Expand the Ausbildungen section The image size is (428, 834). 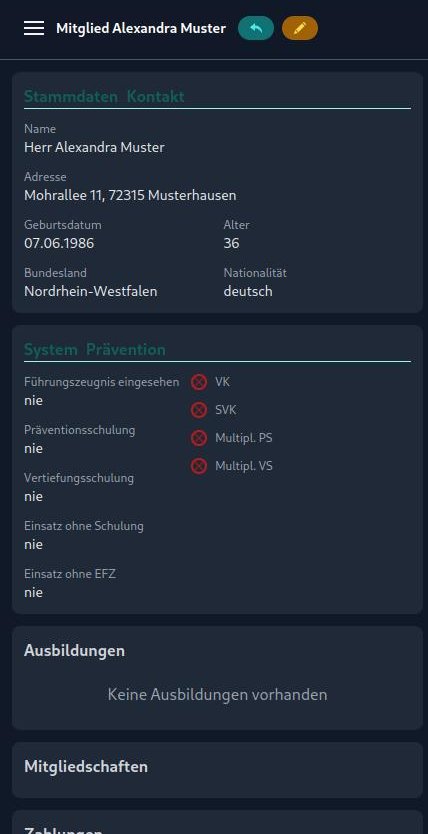pyautogui.click(x=74, y=650)
